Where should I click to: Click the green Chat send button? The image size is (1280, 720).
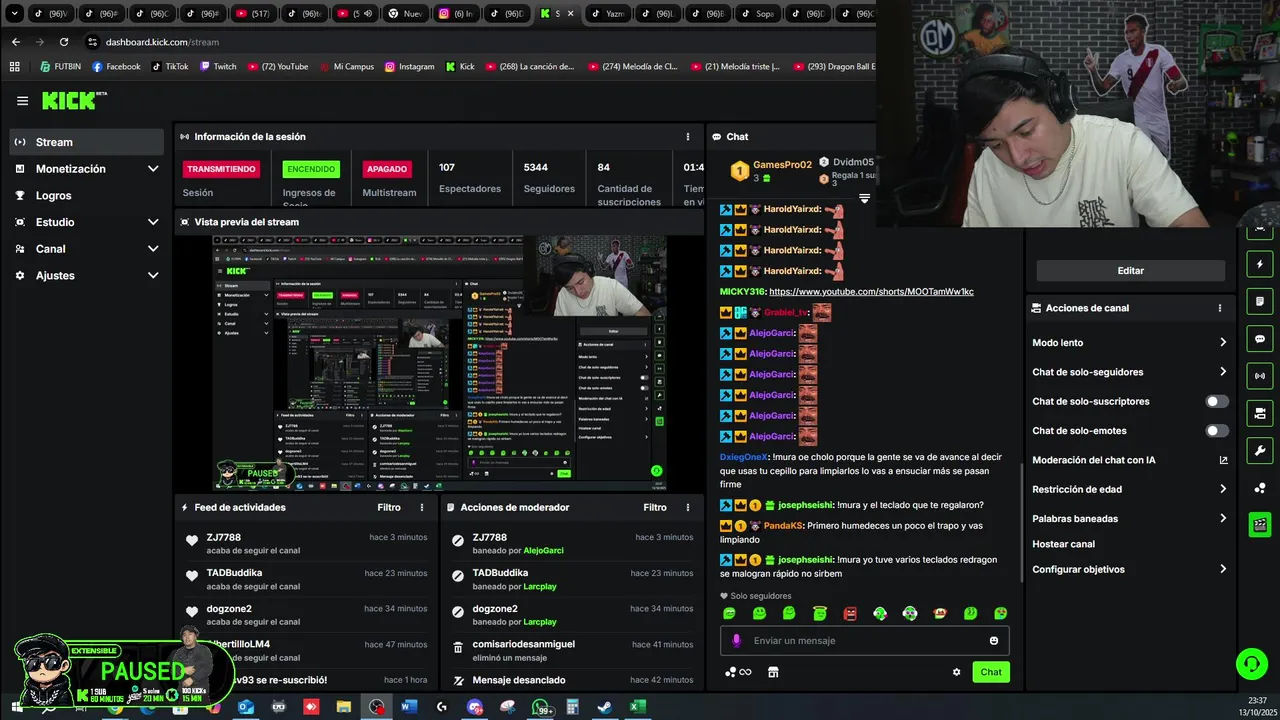[991, 672]
